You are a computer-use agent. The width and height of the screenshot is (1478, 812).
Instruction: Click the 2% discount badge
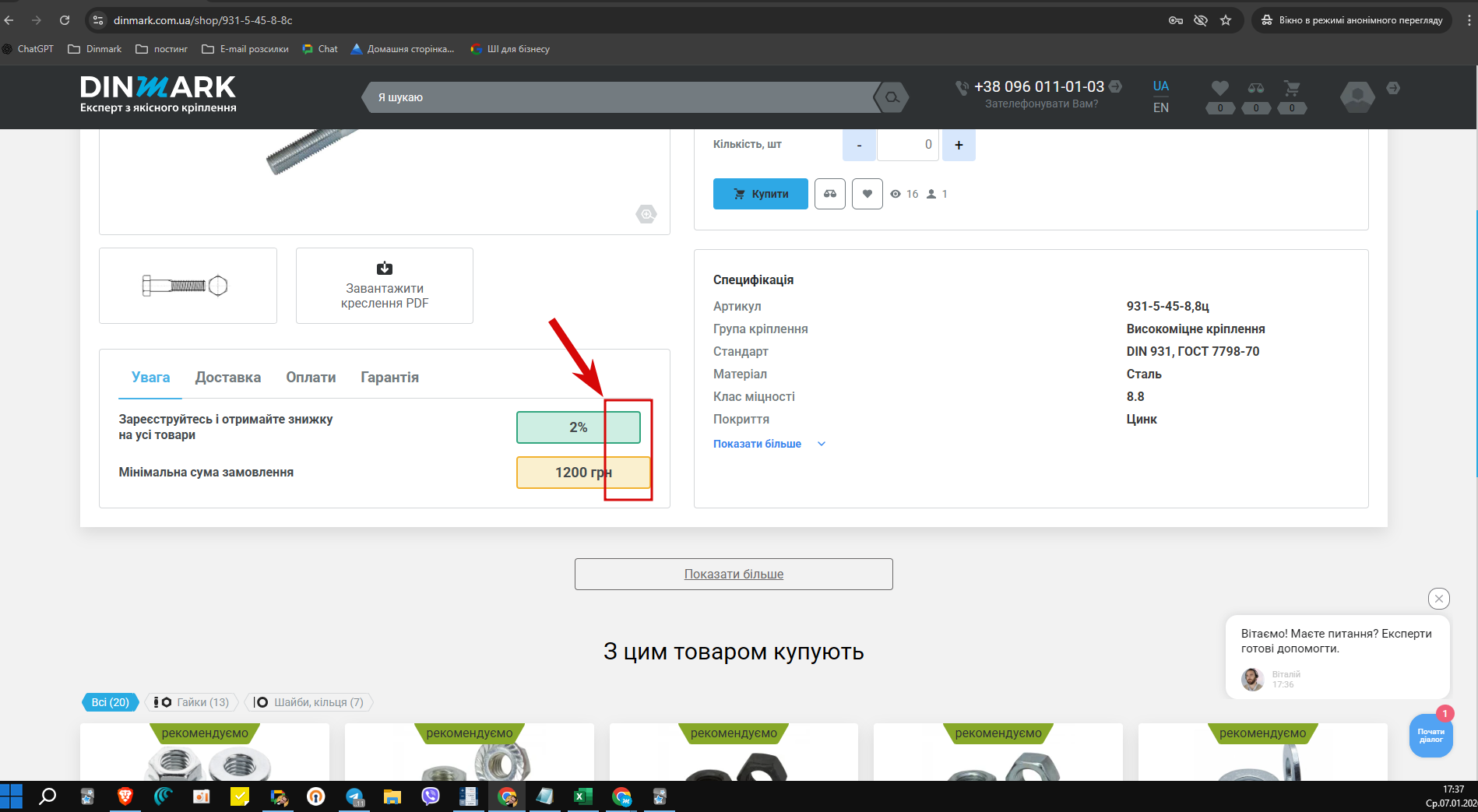click(x=579, y=427)
